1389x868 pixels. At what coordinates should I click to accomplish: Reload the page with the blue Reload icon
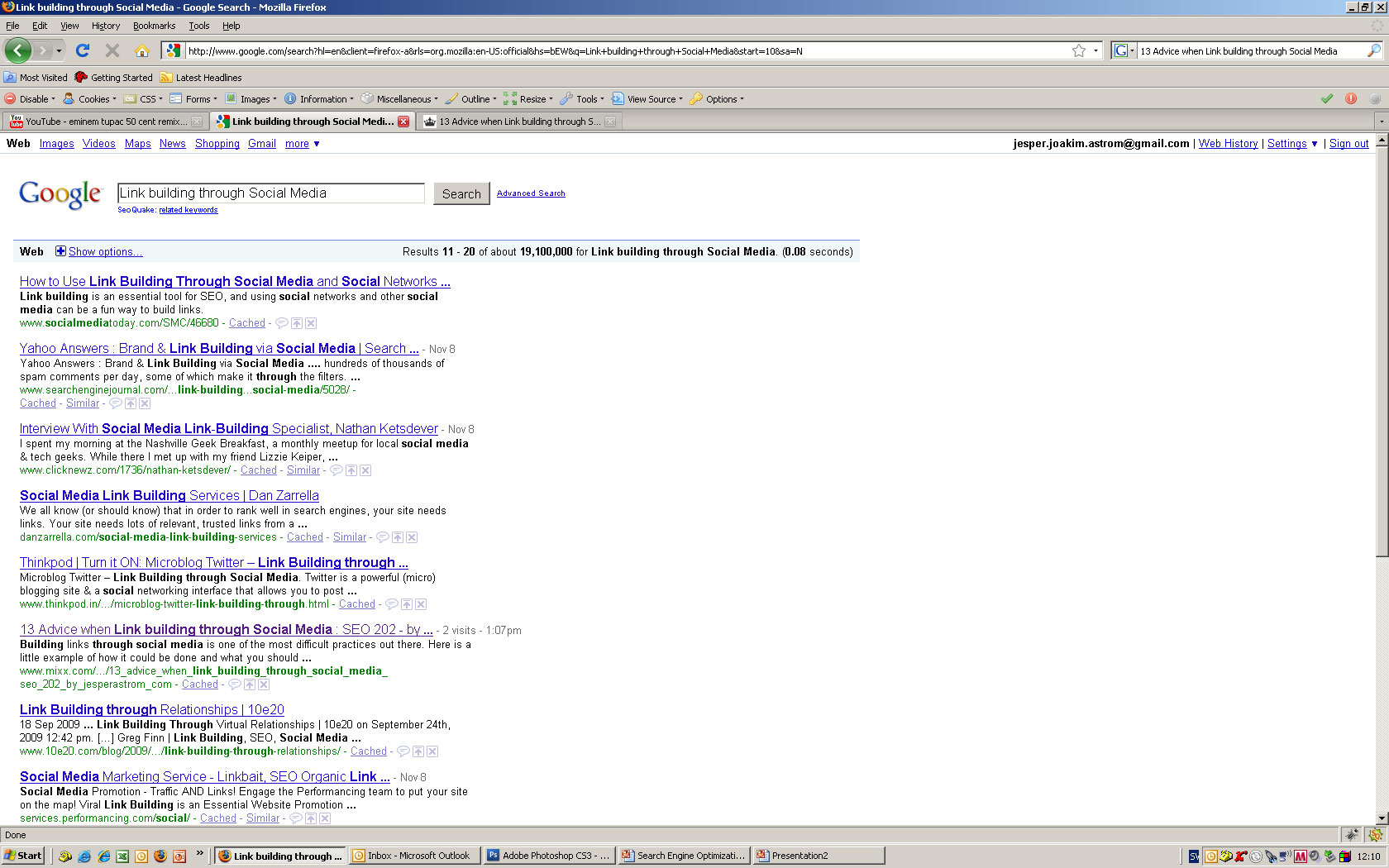pyautogui.click(x=83, y=50)
